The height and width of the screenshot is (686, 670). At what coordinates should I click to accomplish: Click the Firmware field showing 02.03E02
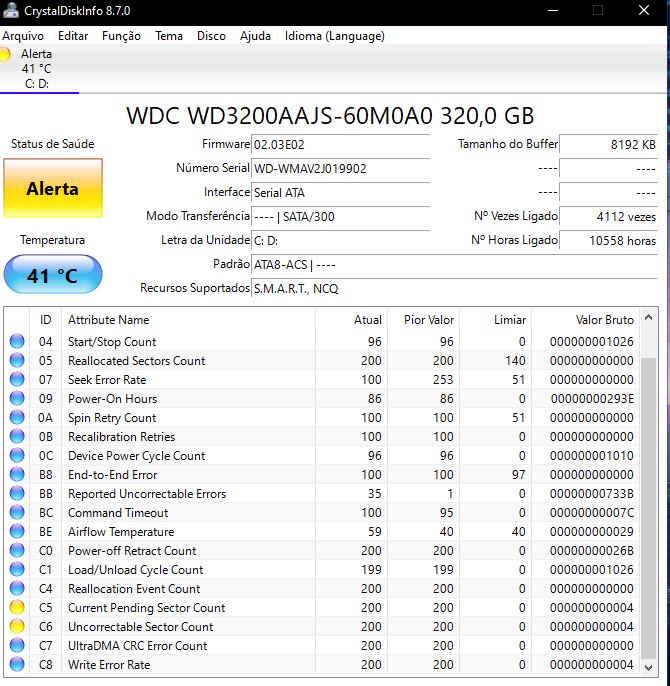(x=340, y=144)
